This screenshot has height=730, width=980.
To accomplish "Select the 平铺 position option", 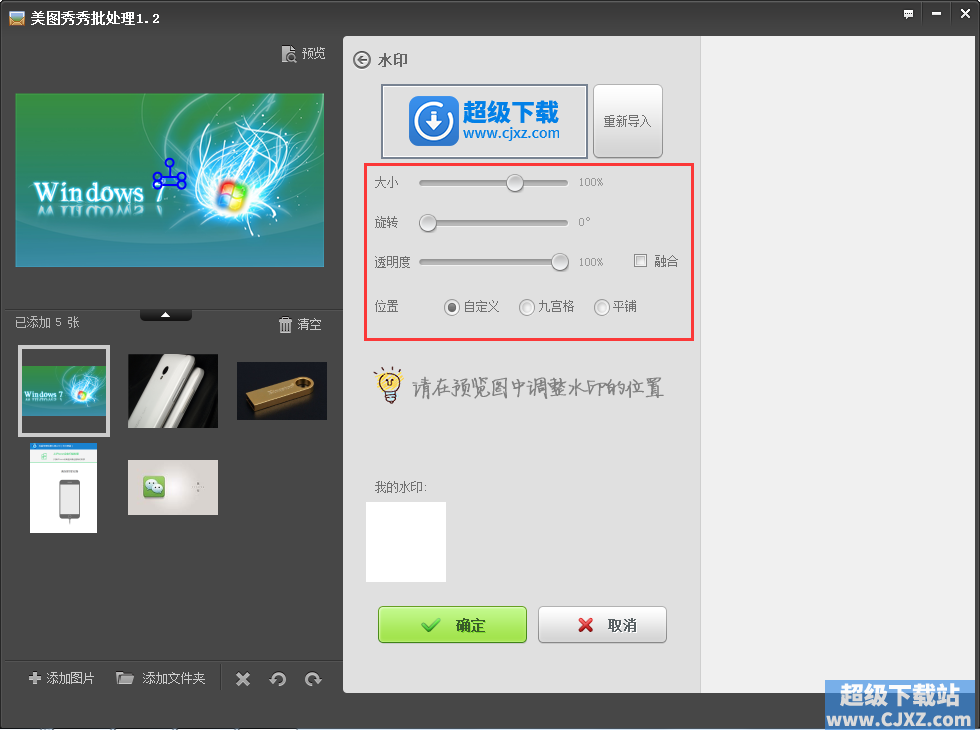I will [x=602, y=308].
